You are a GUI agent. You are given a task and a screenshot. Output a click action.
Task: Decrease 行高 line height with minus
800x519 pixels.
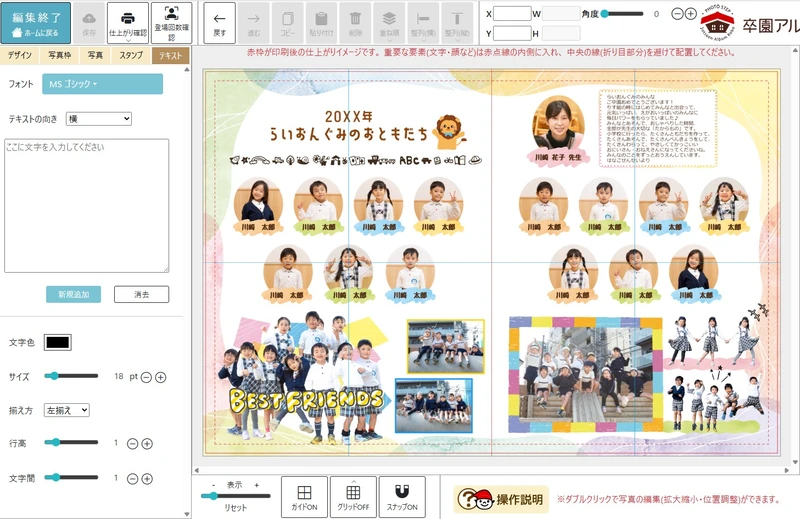(133, 443)
